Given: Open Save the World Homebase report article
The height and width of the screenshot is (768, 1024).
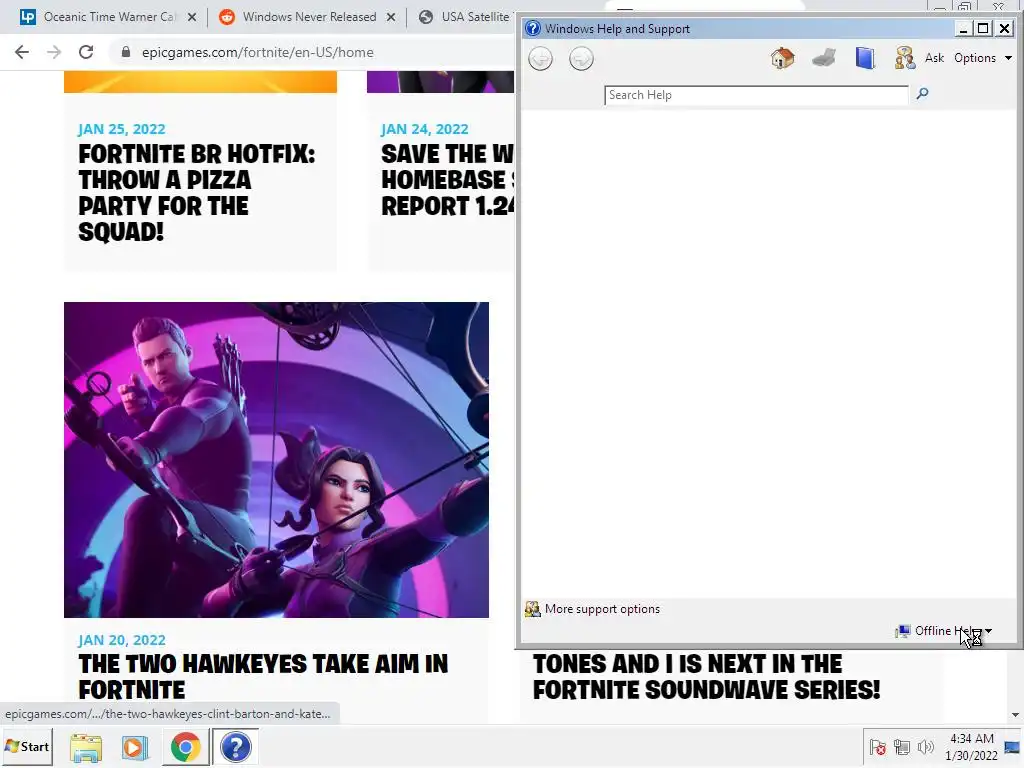Looking at the screenshot, I should [x=447, y=180].
